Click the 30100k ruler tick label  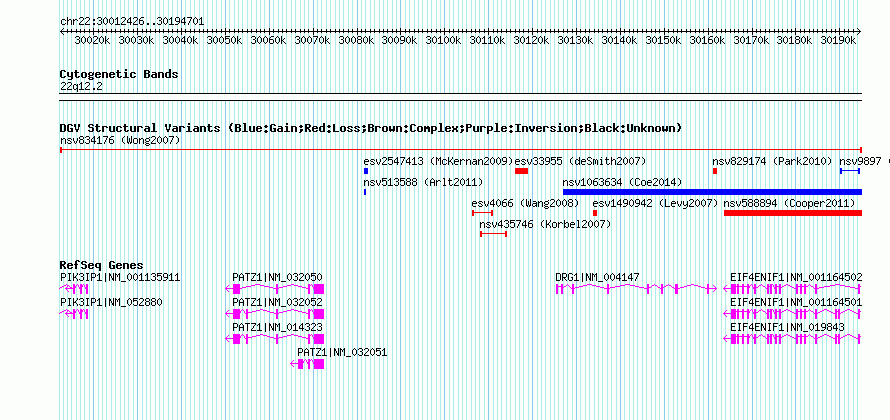(443, 41)
